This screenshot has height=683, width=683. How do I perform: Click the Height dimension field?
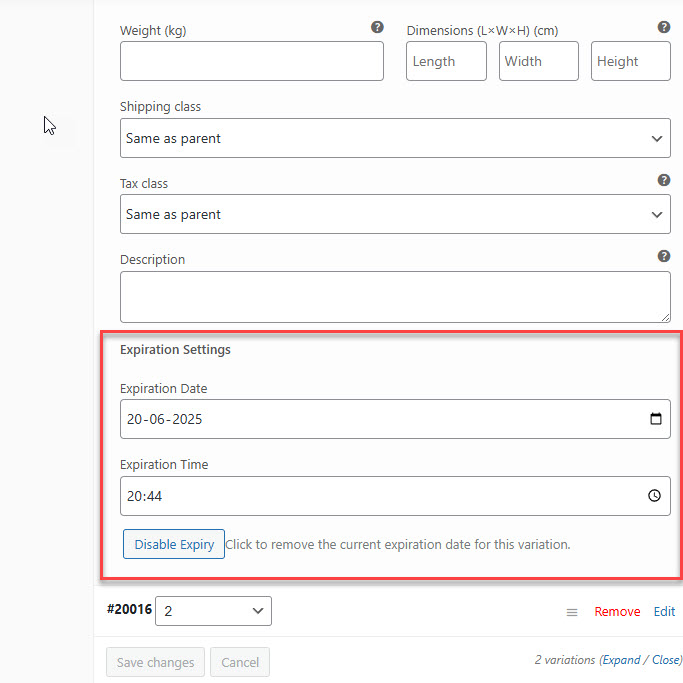click(x=630, y=61)
